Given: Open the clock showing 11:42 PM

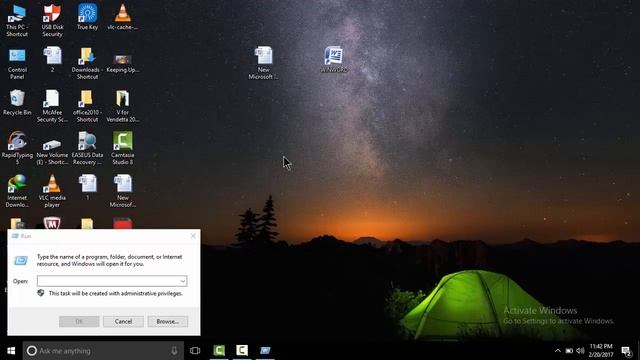Looking at the screenshot, I should coord(601,351).
